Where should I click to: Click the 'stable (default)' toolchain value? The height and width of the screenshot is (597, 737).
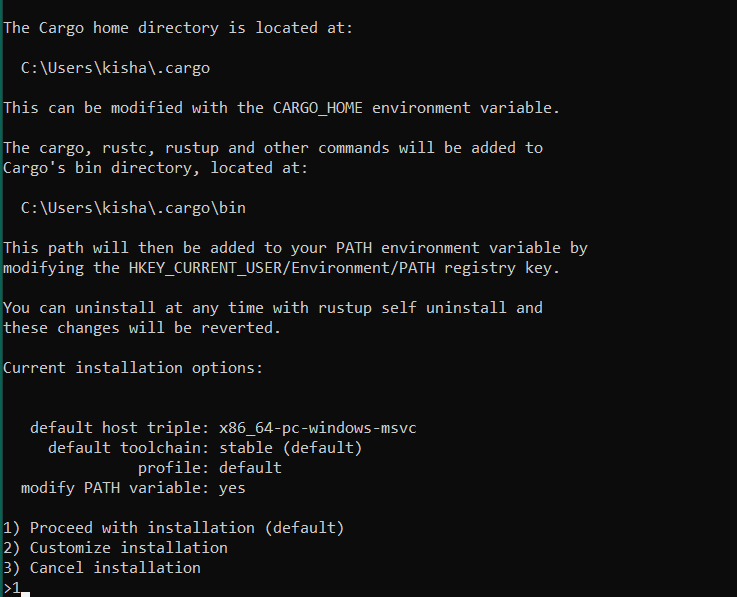point(291,448)
